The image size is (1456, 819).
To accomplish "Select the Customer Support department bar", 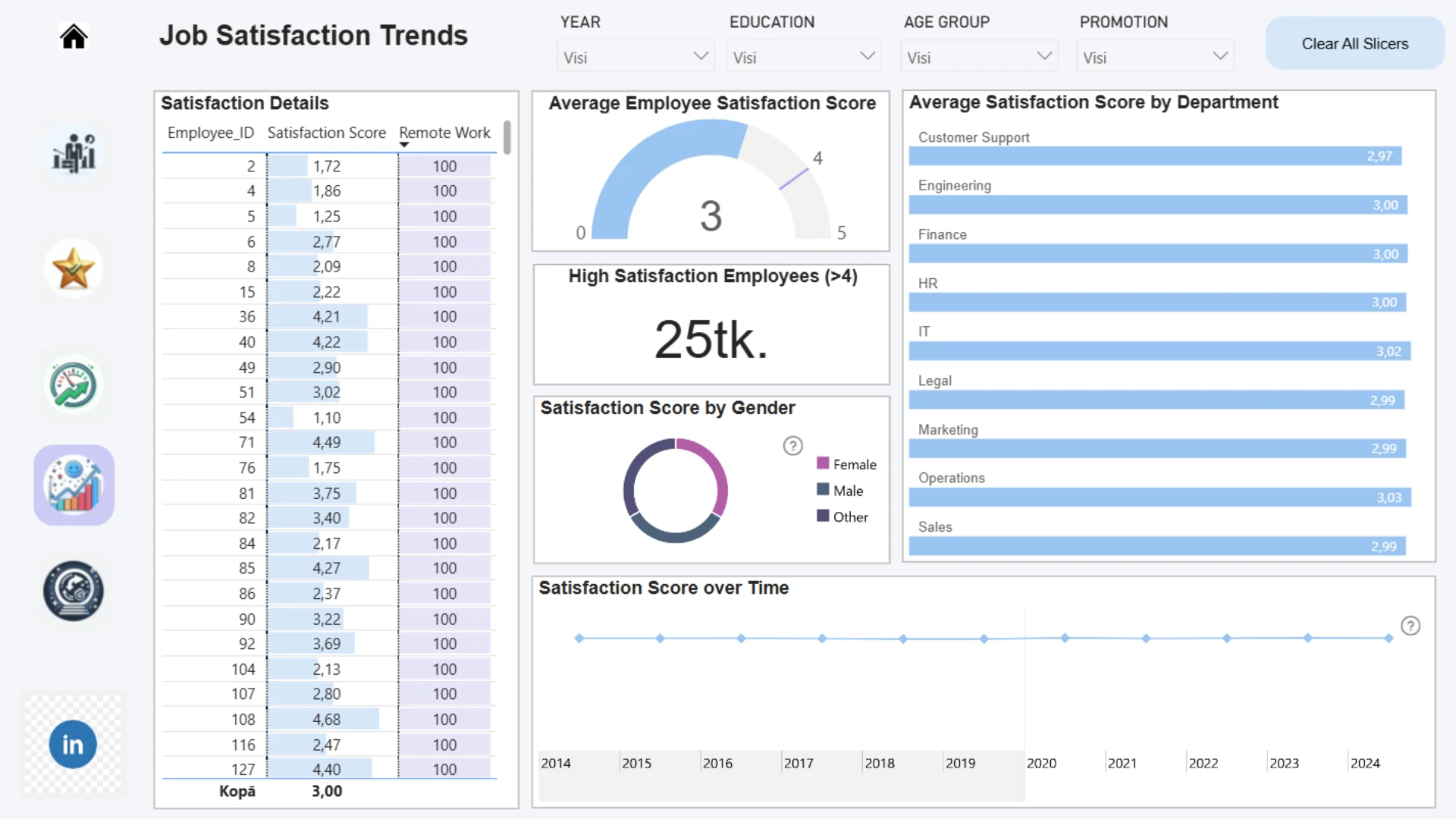I will pyautogui.click(x=1155, y=155).
